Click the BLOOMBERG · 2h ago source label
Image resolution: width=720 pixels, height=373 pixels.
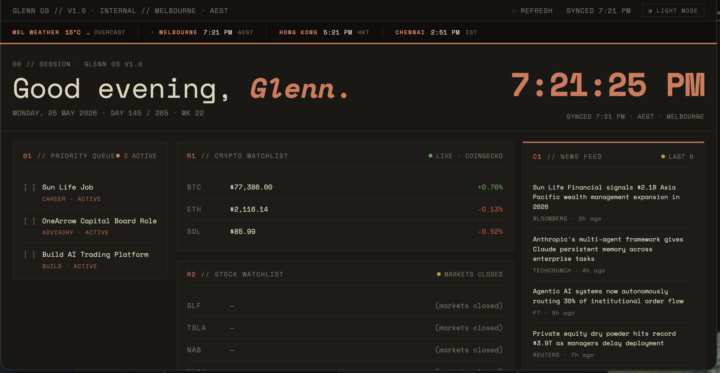tap(567, 219)
